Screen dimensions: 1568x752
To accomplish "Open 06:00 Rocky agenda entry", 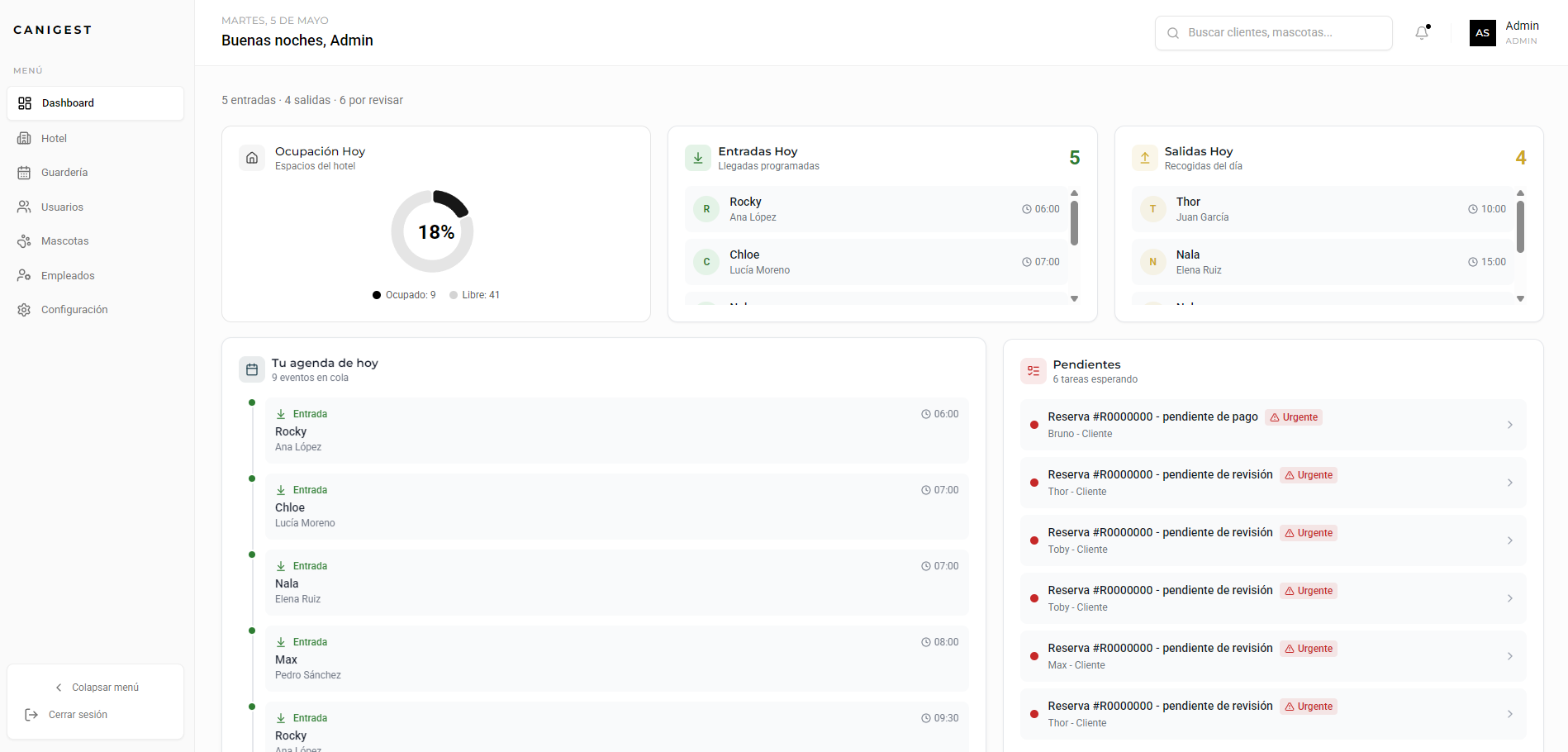I will (617, 431).
